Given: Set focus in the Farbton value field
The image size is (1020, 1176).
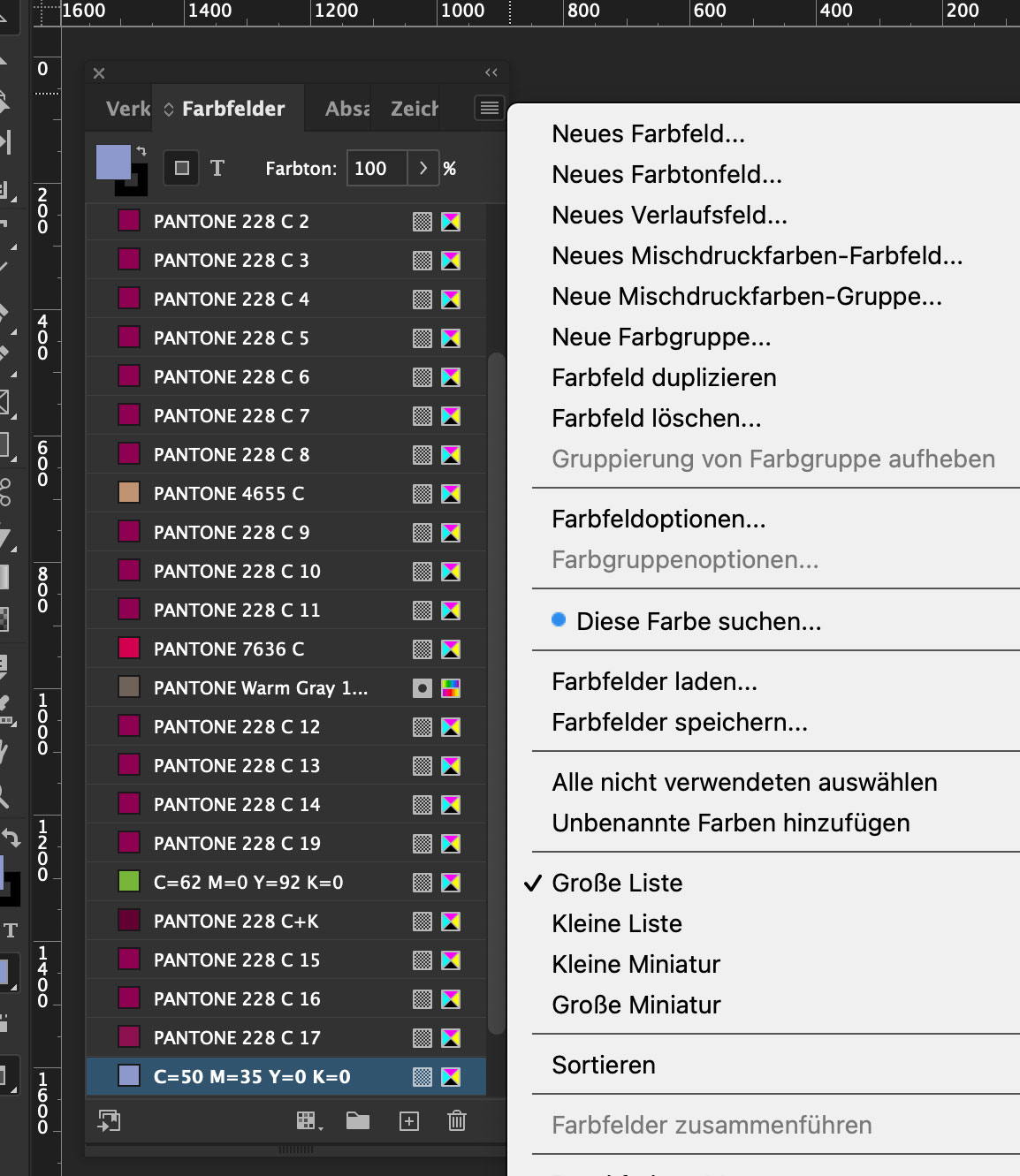Looking at the screenshot, I should 376,168.
